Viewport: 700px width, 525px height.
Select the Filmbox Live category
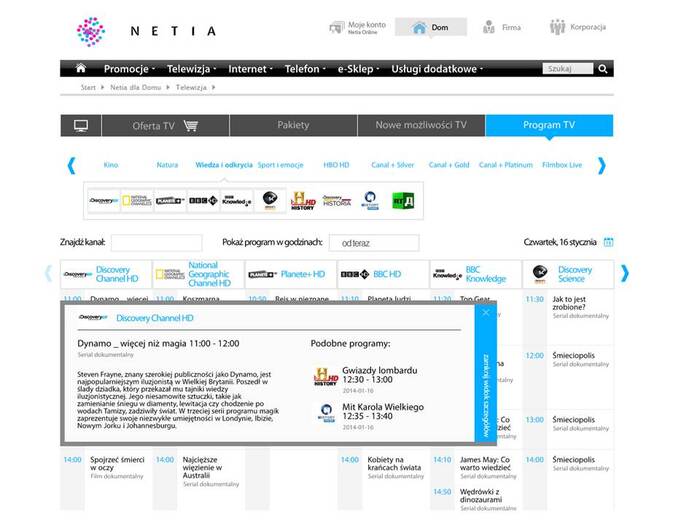coord(562,165)
